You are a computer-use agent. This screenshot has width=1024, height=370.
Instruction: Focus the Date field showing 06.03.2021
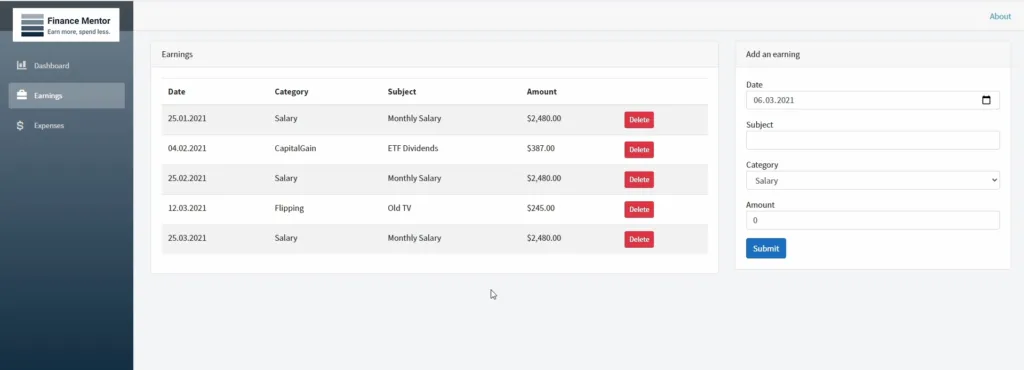click(872, 100)
